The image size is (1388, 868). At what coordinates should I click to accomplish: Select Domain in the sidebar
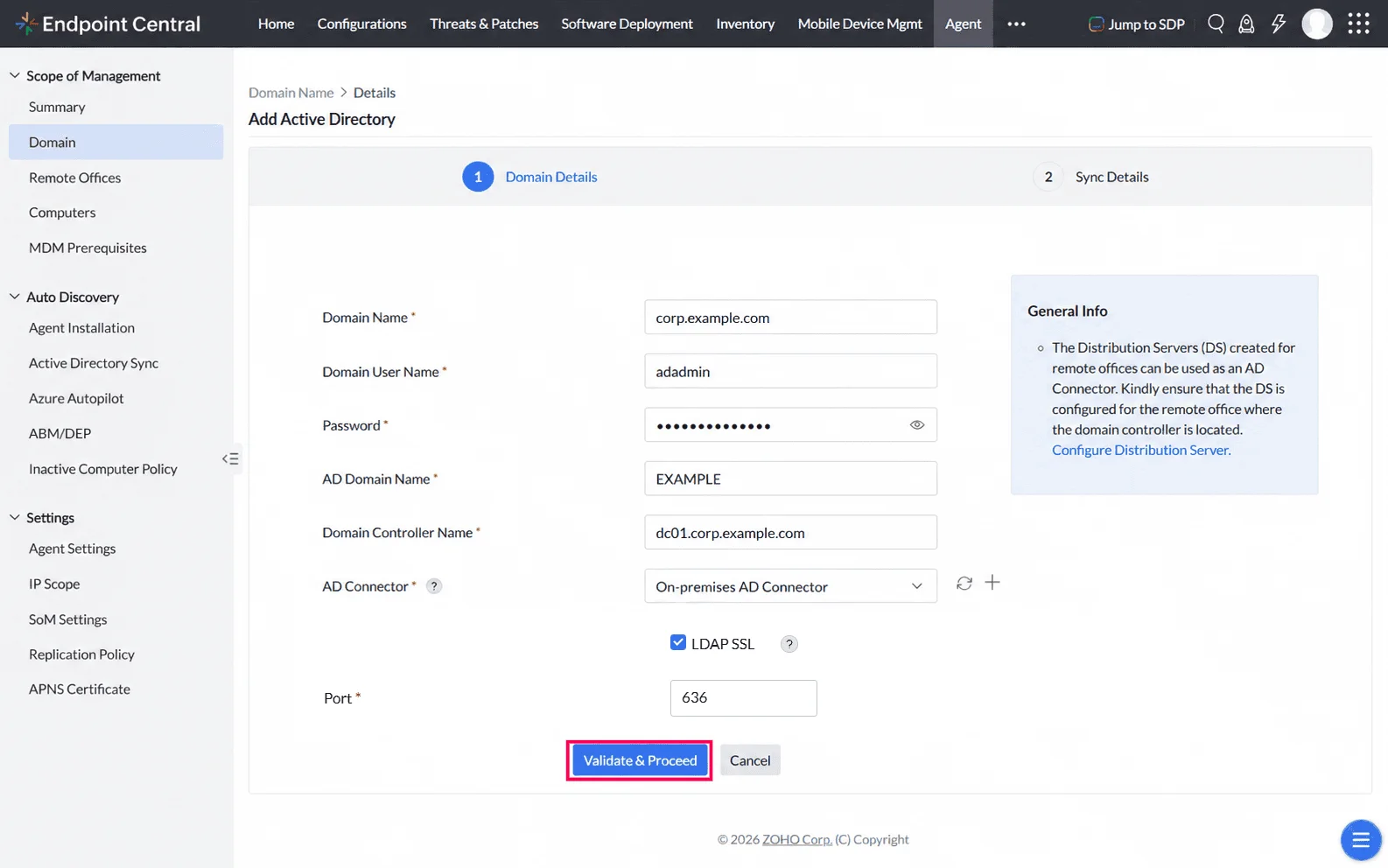coord(116,142)
